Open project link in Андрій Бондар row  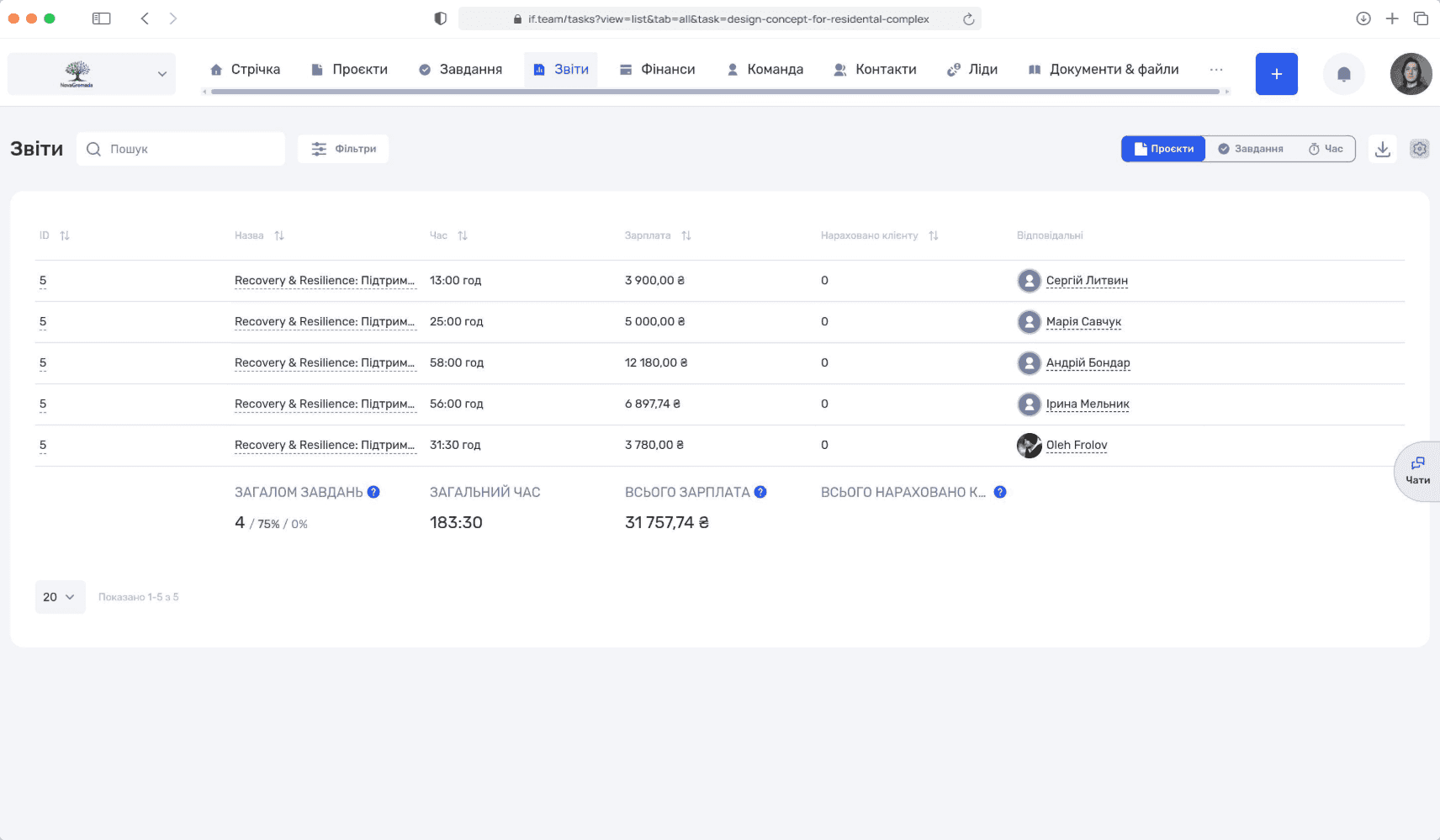tap(325, 363)
